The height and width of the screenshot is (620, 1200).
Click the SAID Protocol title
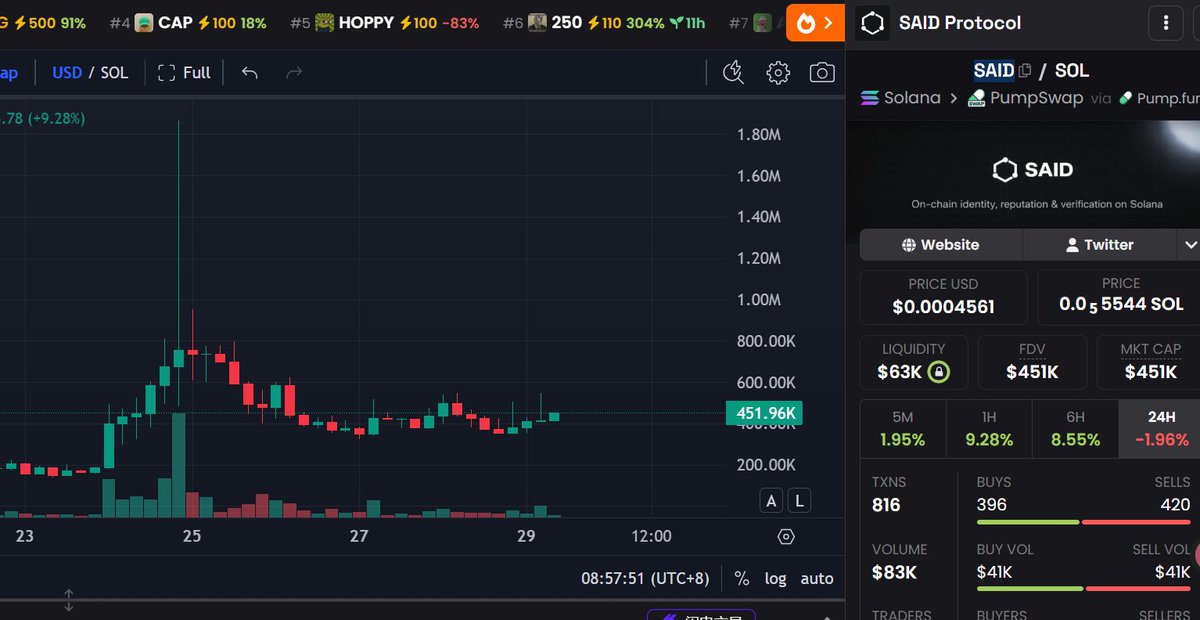pyautogui.click(x=960, y=23)
